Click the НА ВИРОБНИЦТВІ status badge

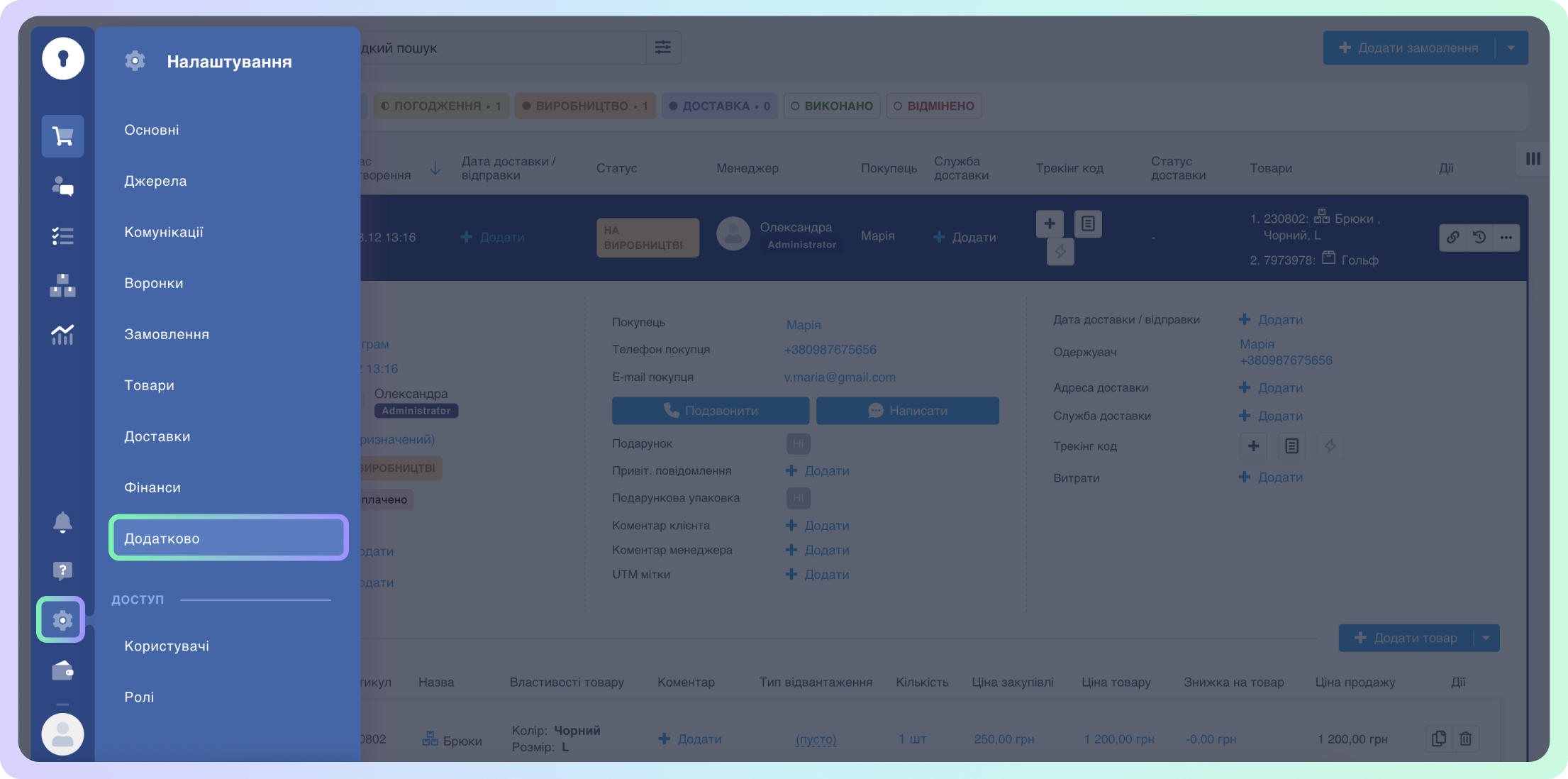tap(647, 238)
